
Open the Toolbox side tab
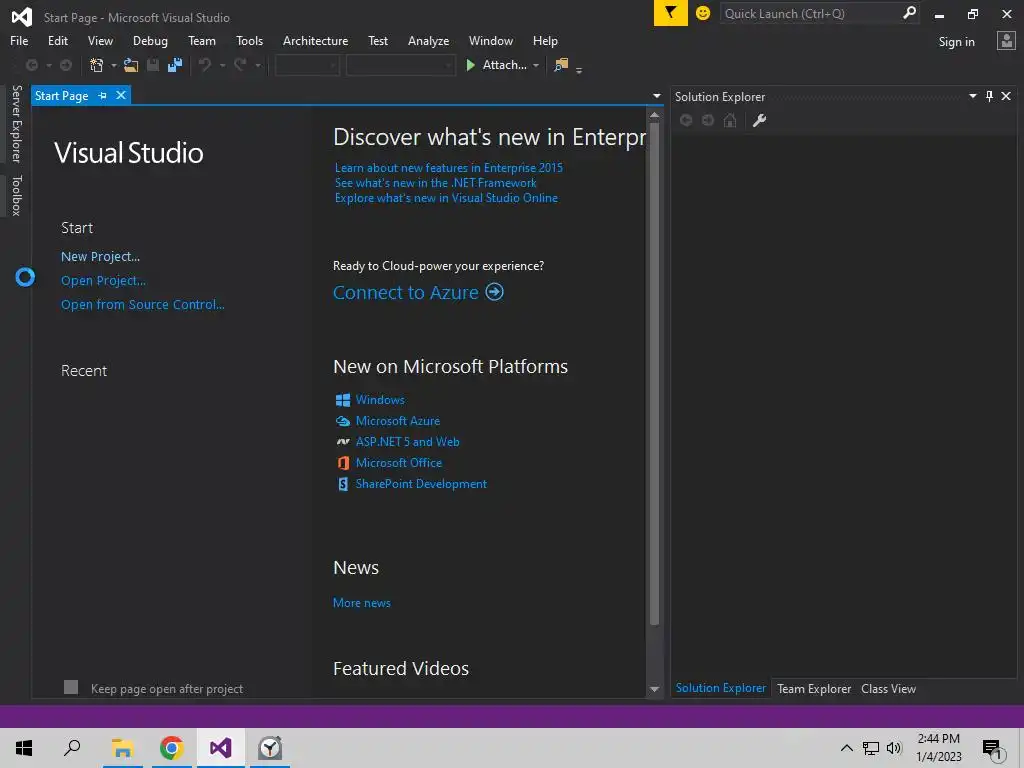pos(16,195)
